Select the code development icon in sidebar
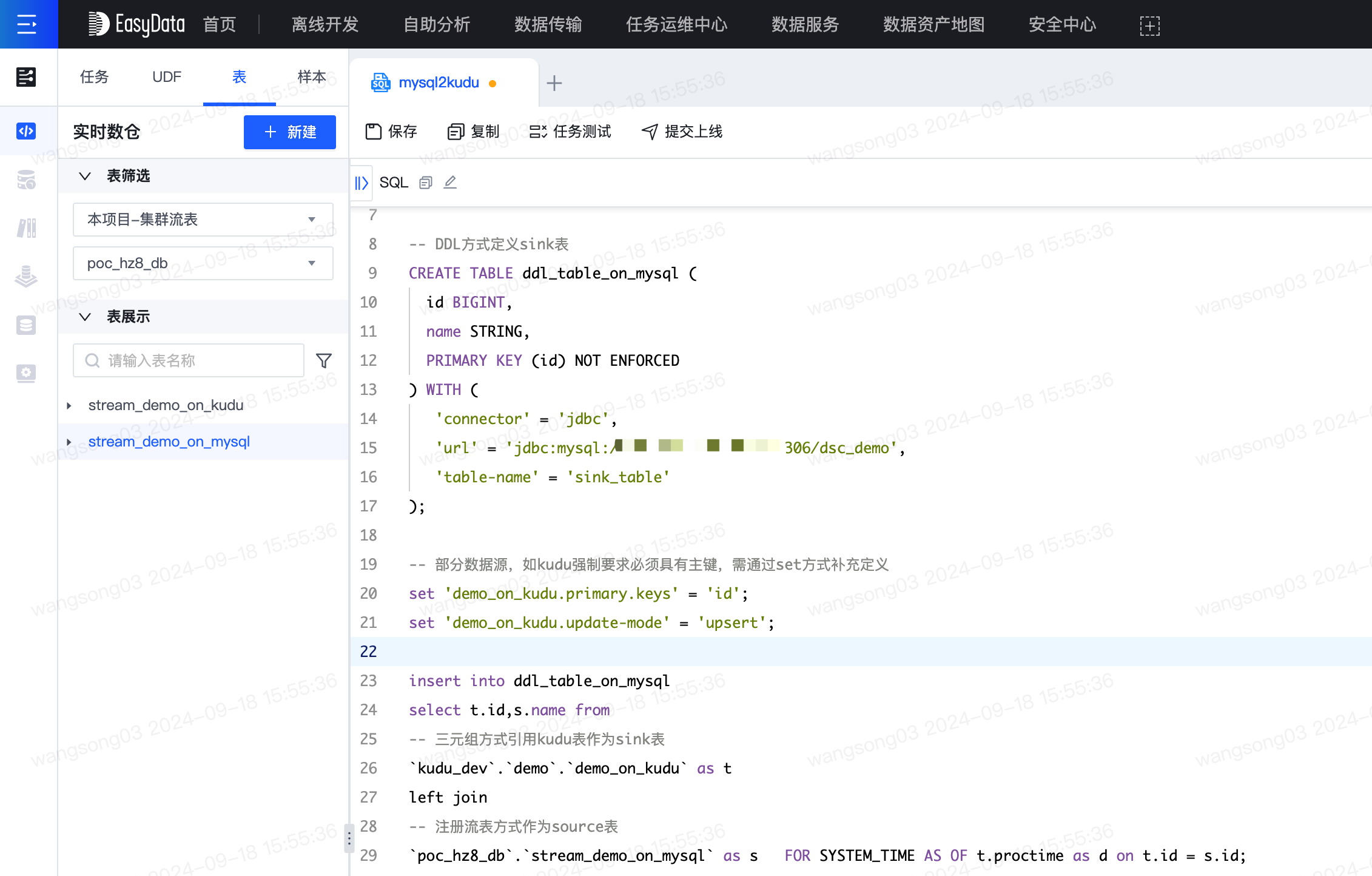 26,131
